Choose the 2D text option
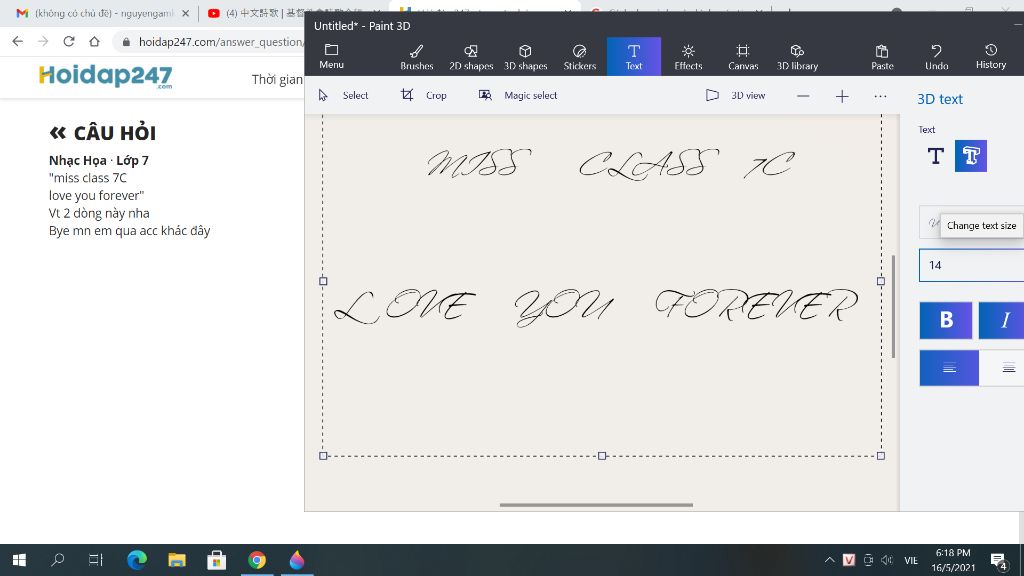Viewport: 1024px width, 576px height. [x=935, y=156]
